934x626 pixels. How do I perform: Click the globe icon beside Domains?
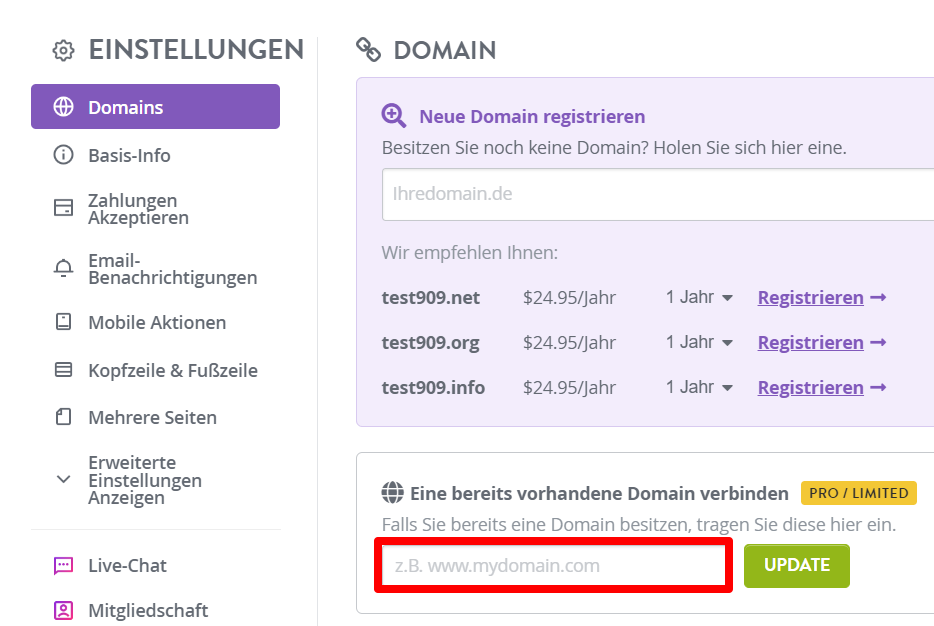click(63, 107)
